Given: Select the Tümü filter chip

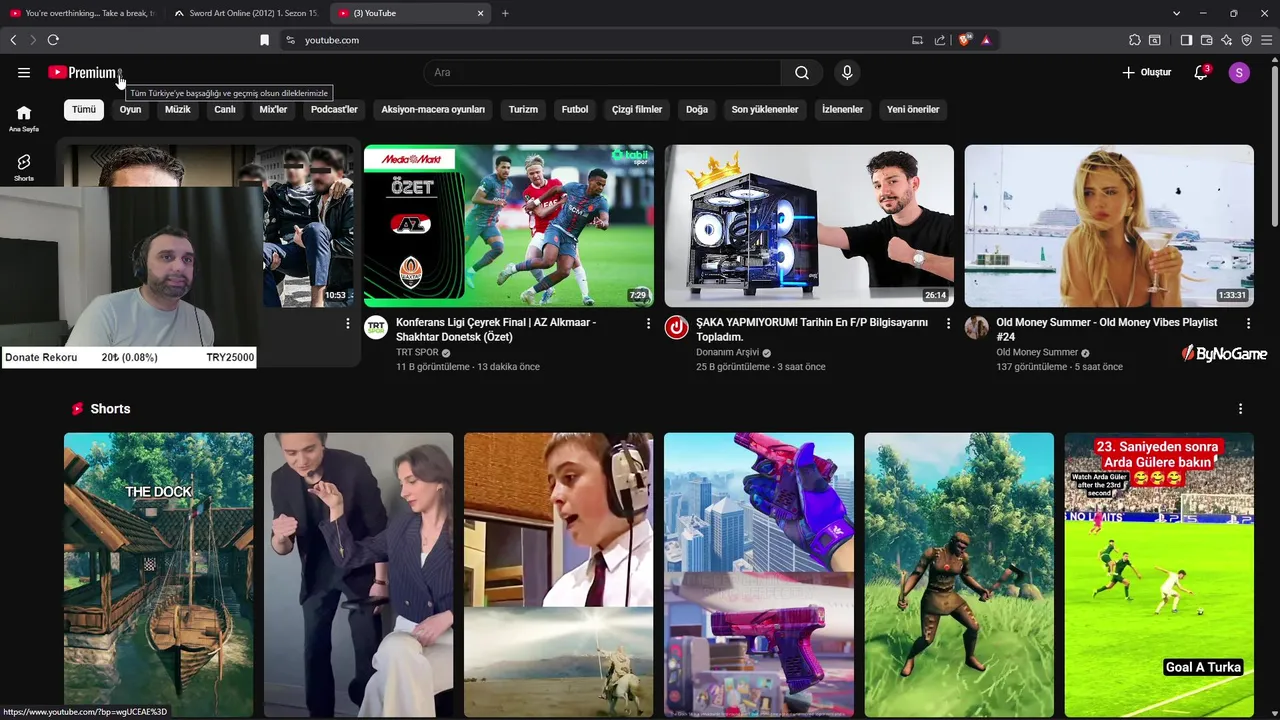Looking at the screenshot, I should (84, 109).
